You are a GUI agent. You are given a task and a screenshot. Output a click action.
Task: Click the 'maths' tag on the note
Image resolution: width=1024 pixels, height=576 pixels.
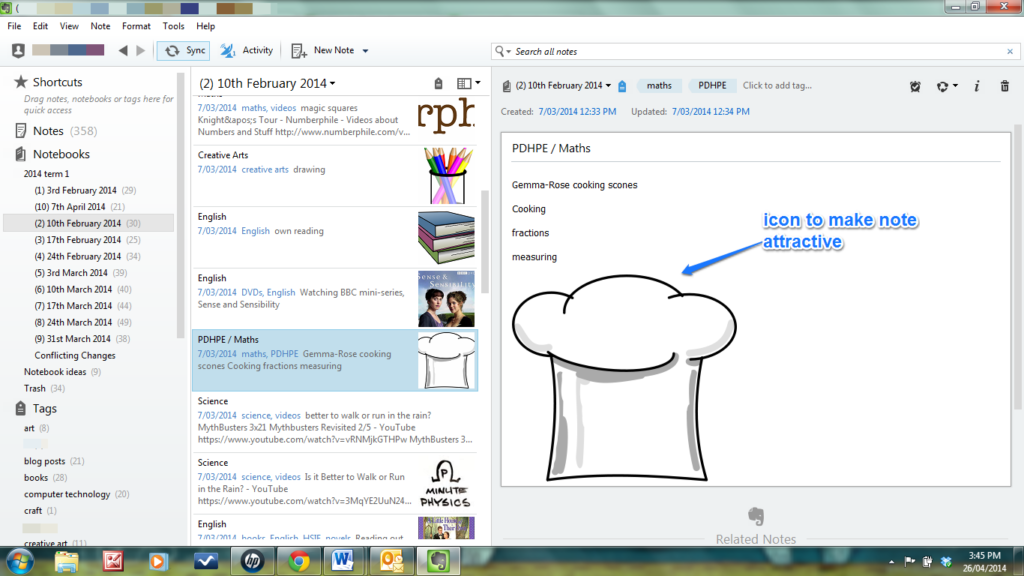(659, 86)
